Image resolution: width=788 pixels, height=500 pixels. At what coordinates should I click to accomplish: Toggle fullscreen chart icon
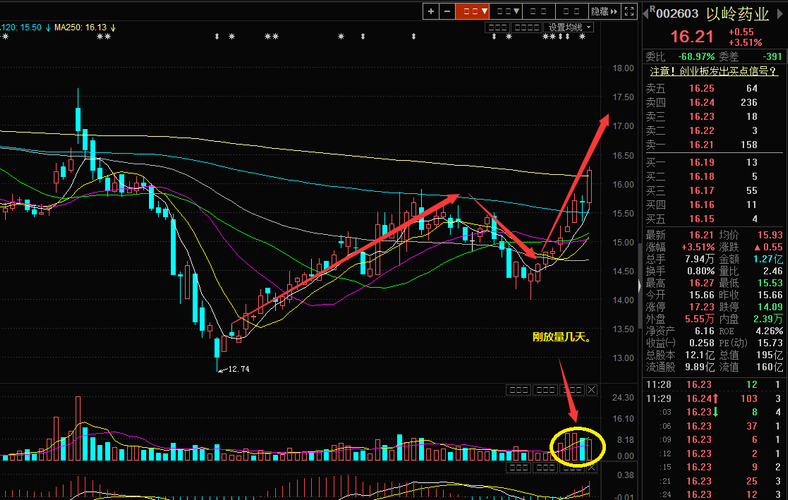click(x=629, y=11)
